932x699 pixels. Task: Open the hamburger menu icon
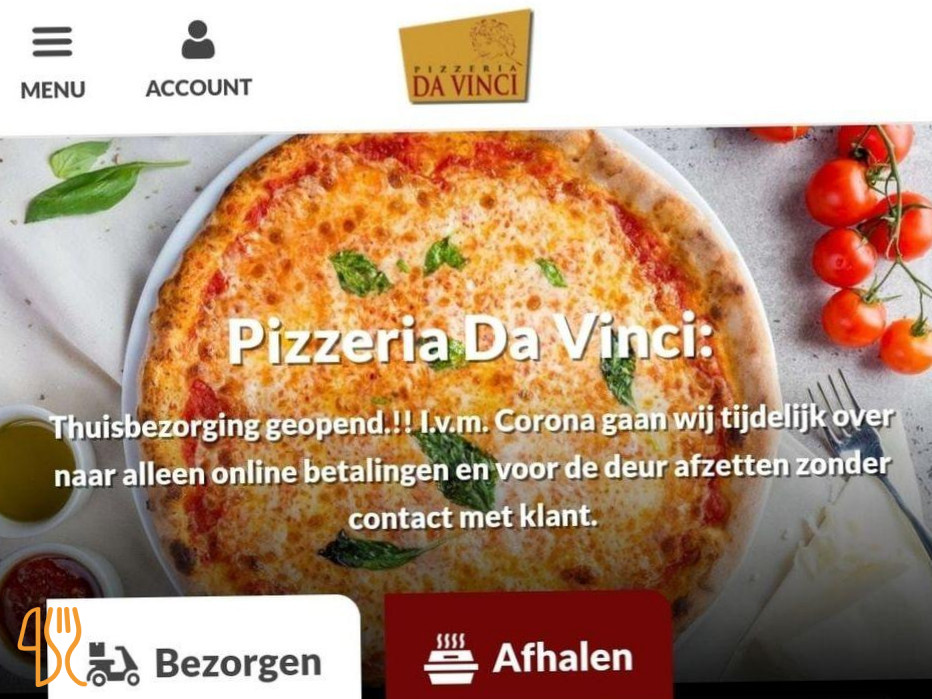tap(52, 41)
